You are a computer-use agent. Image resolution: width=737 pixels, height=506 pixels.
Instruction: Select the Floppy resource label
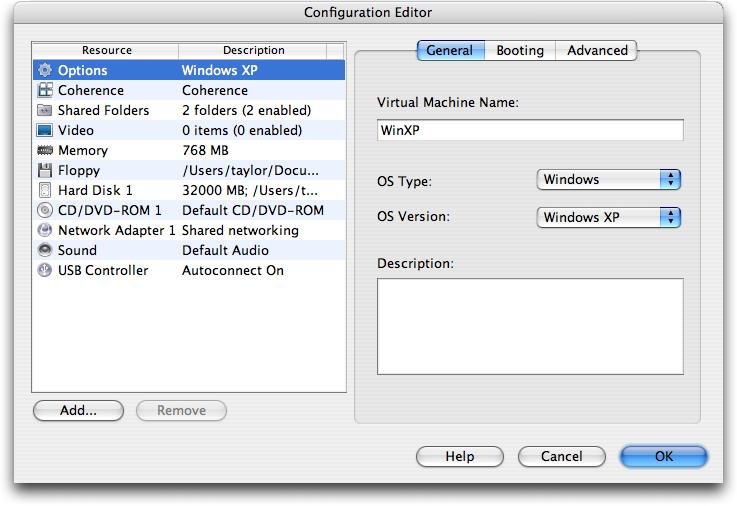pyautogui.click(x=79, y=171)
